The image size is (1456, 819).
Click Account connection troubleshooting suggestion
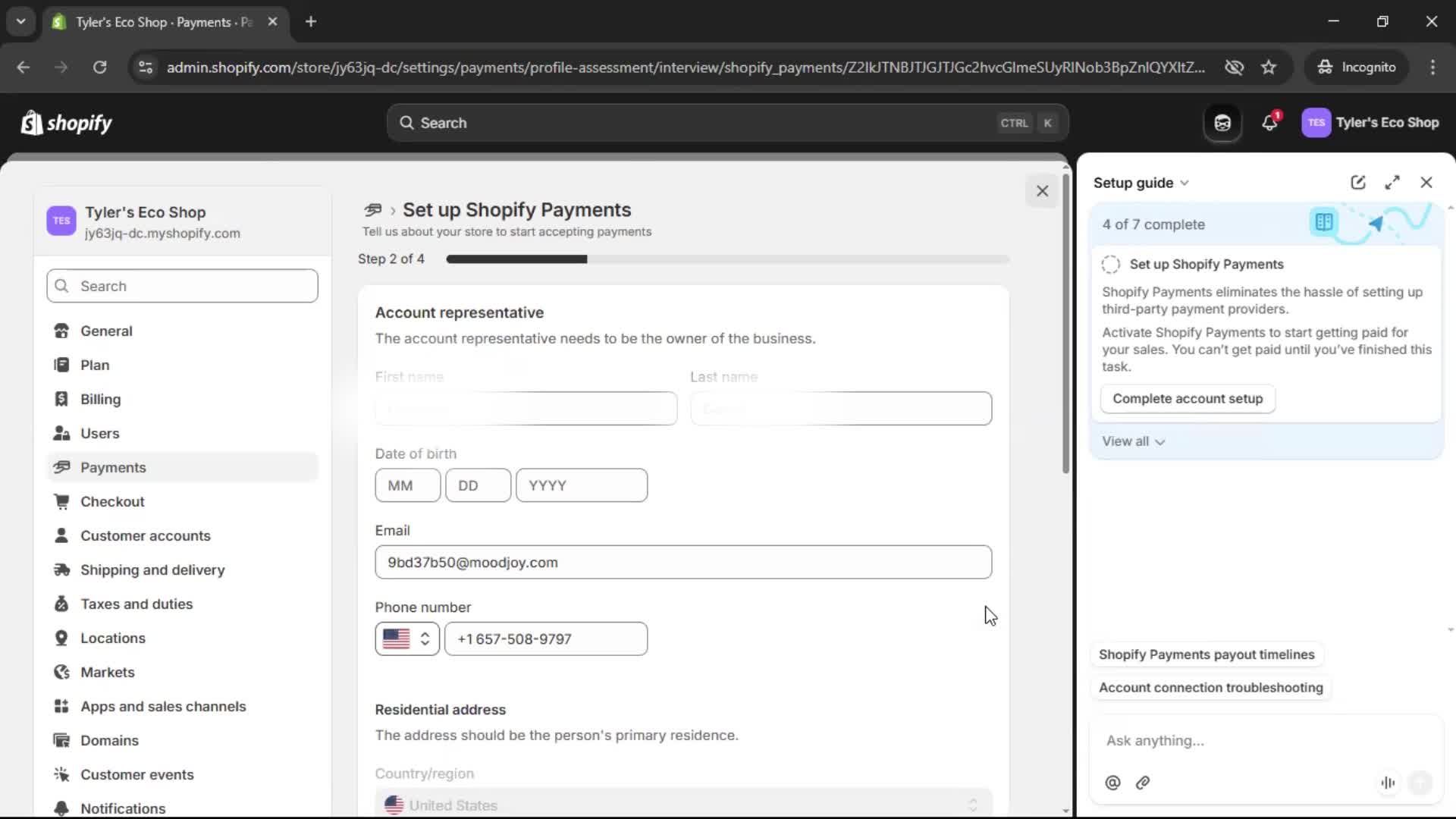[1211, 688]
